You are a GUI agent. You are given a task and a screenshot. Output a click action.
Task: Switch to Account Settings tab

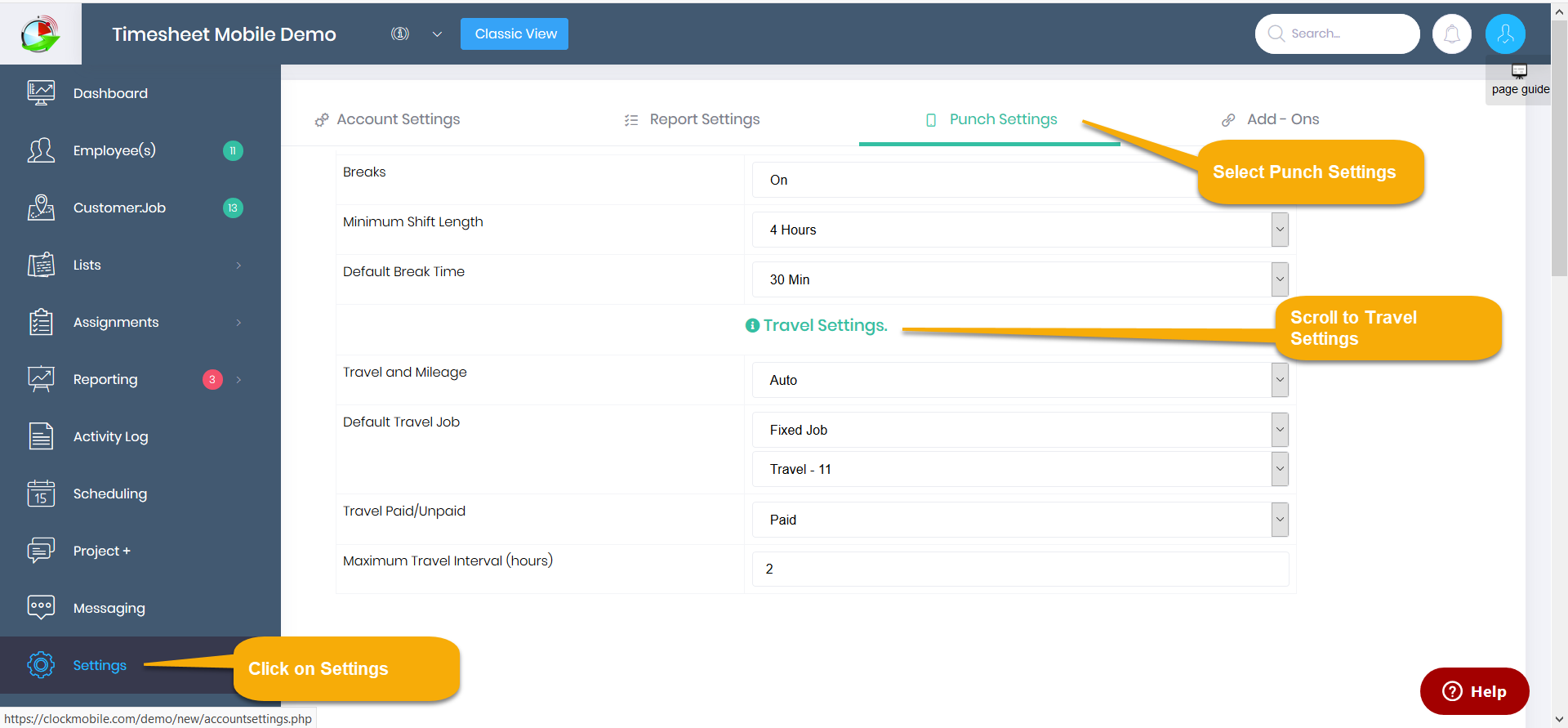pyautogui.click(x=387, y=119)
